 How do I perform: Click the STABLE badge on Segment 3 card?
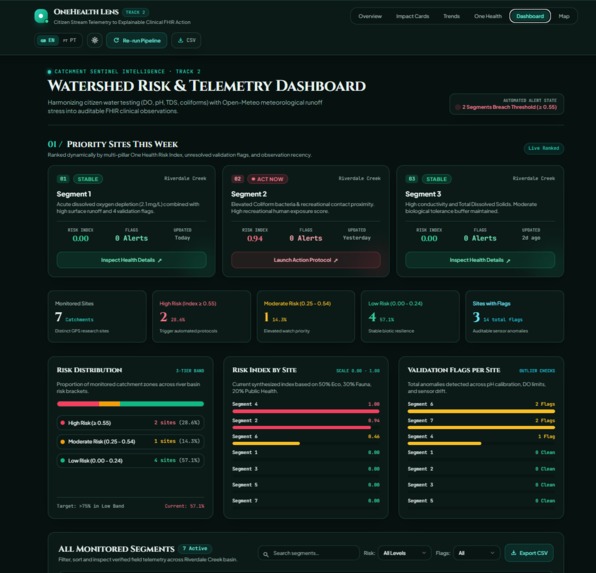pyautogui.click(x=436, y=179)
